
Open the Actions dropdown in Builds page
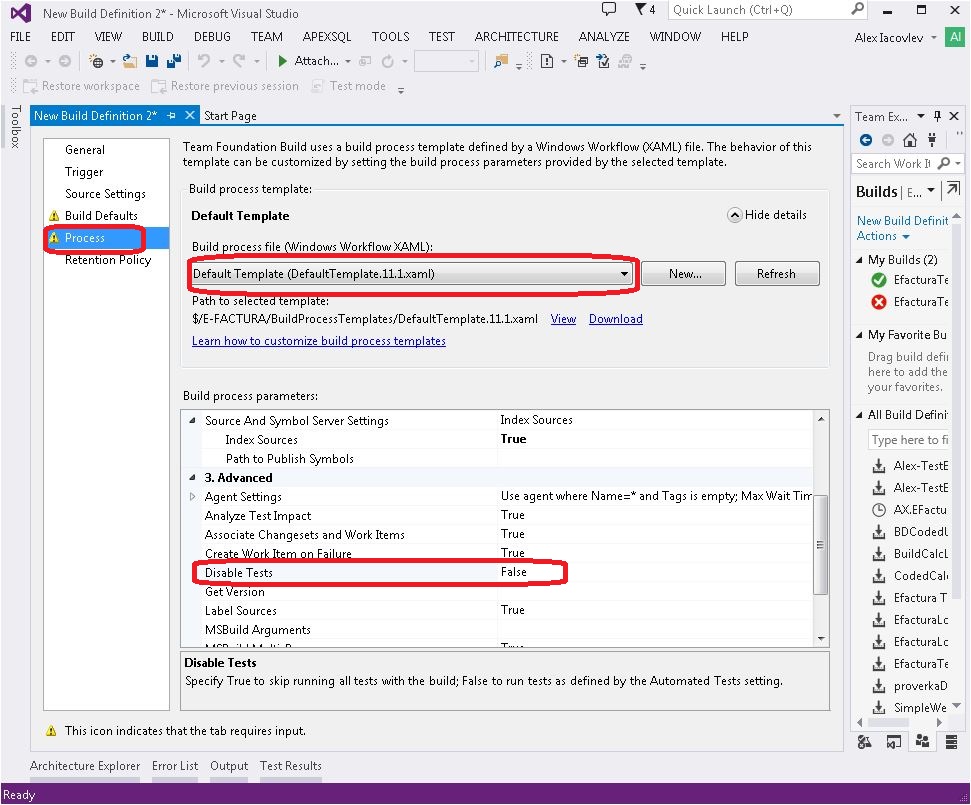(883, 236)
